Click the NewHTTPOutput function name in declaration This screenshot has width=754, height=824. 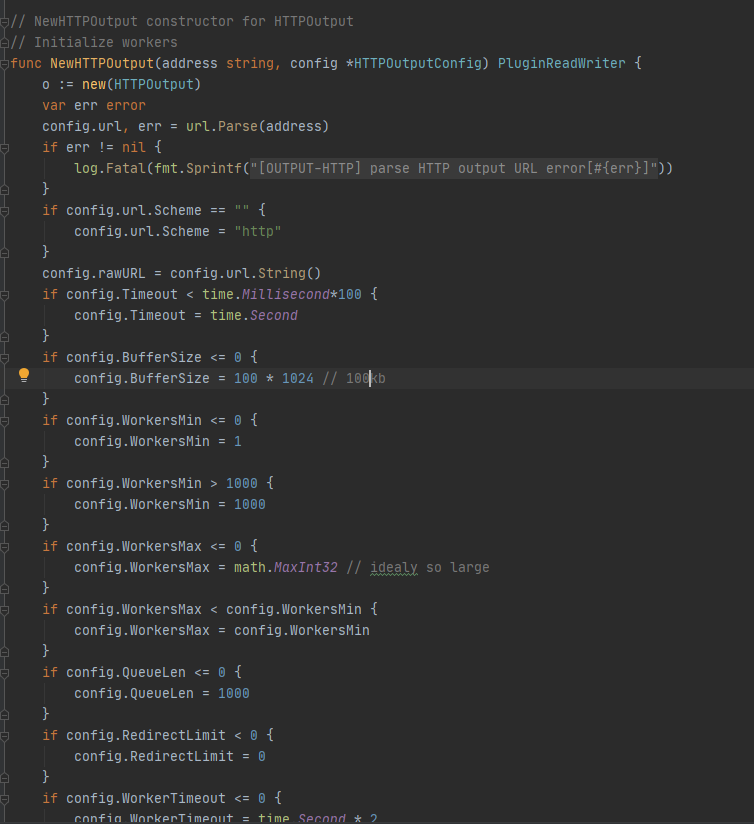(102, 64)
